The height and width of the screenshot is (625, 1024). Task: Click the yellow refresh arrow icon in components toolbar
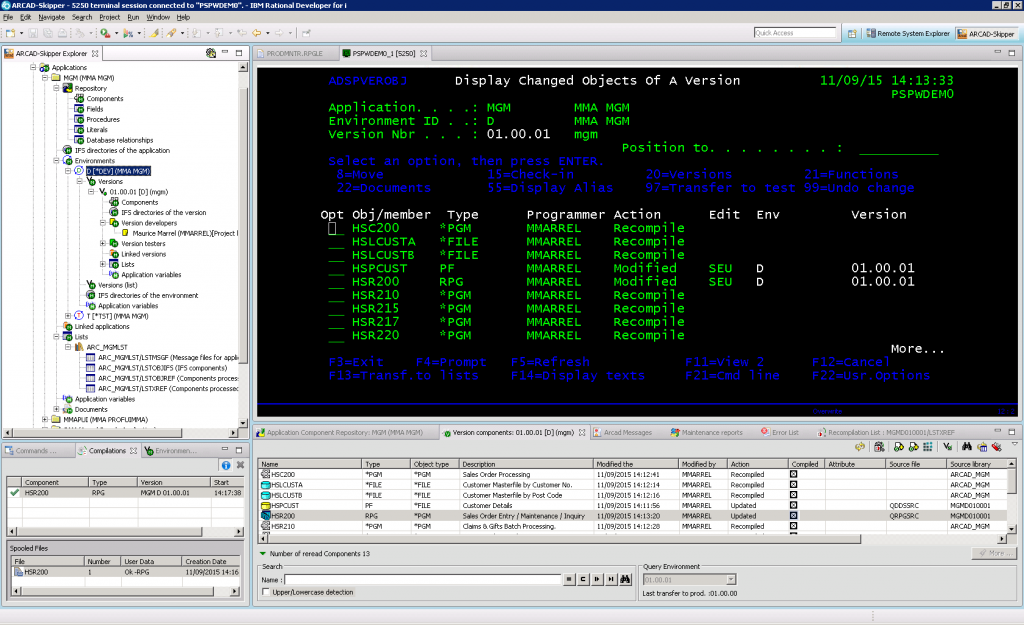tap(859, 447)
